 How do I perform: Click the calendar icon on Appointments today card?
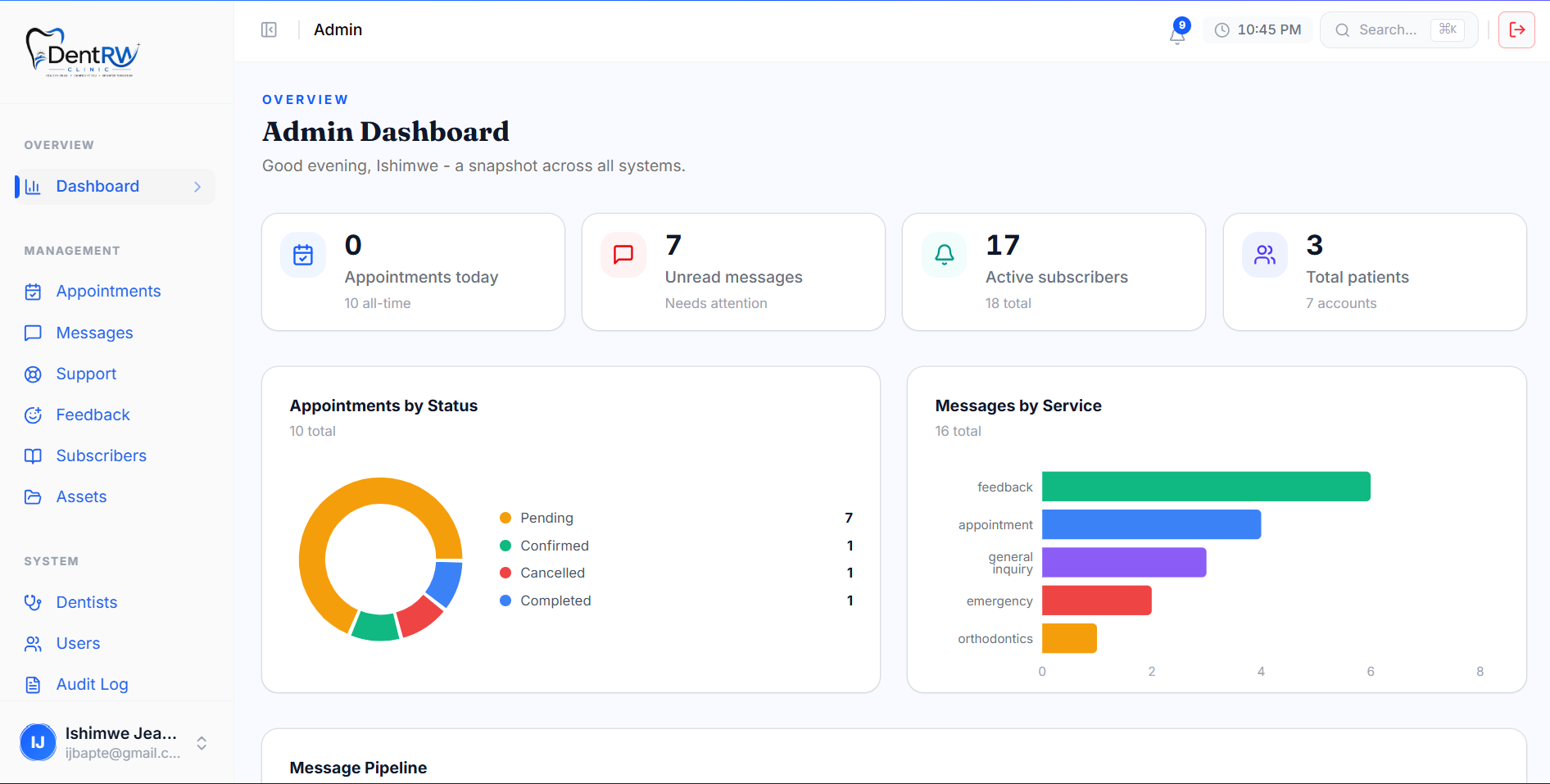(303, 255)
